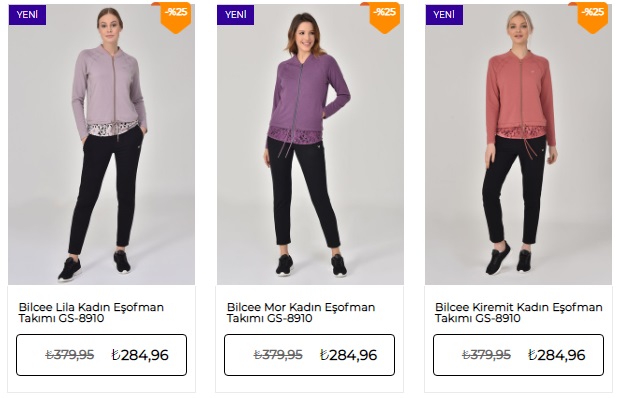Open Bilcee Mor Kadın Eşofman Takımı link
619x398 pixels.
tap(301, 313)
